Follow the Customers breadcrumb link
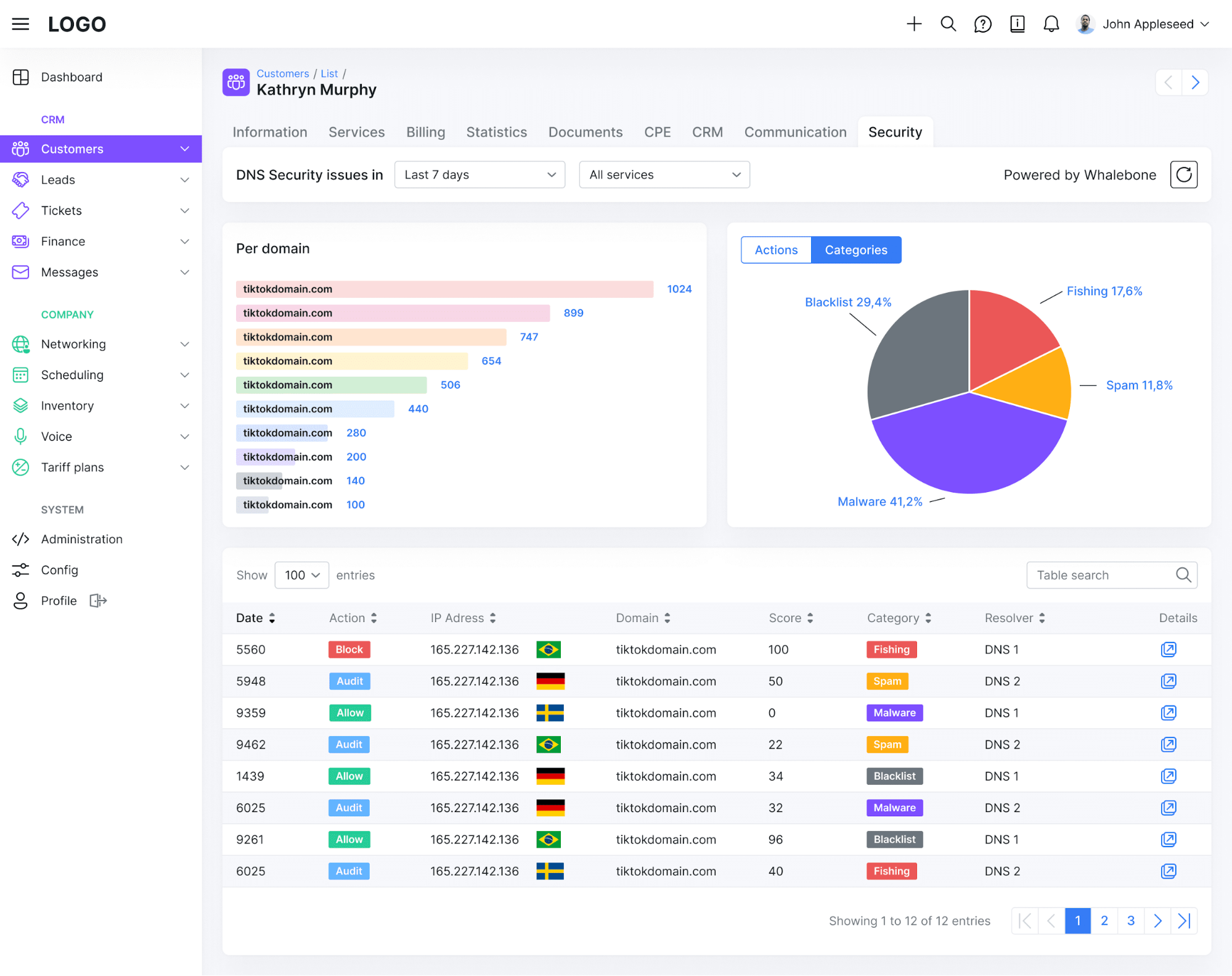The width and height of the screenshot is (1232, 976). [283, 73]
